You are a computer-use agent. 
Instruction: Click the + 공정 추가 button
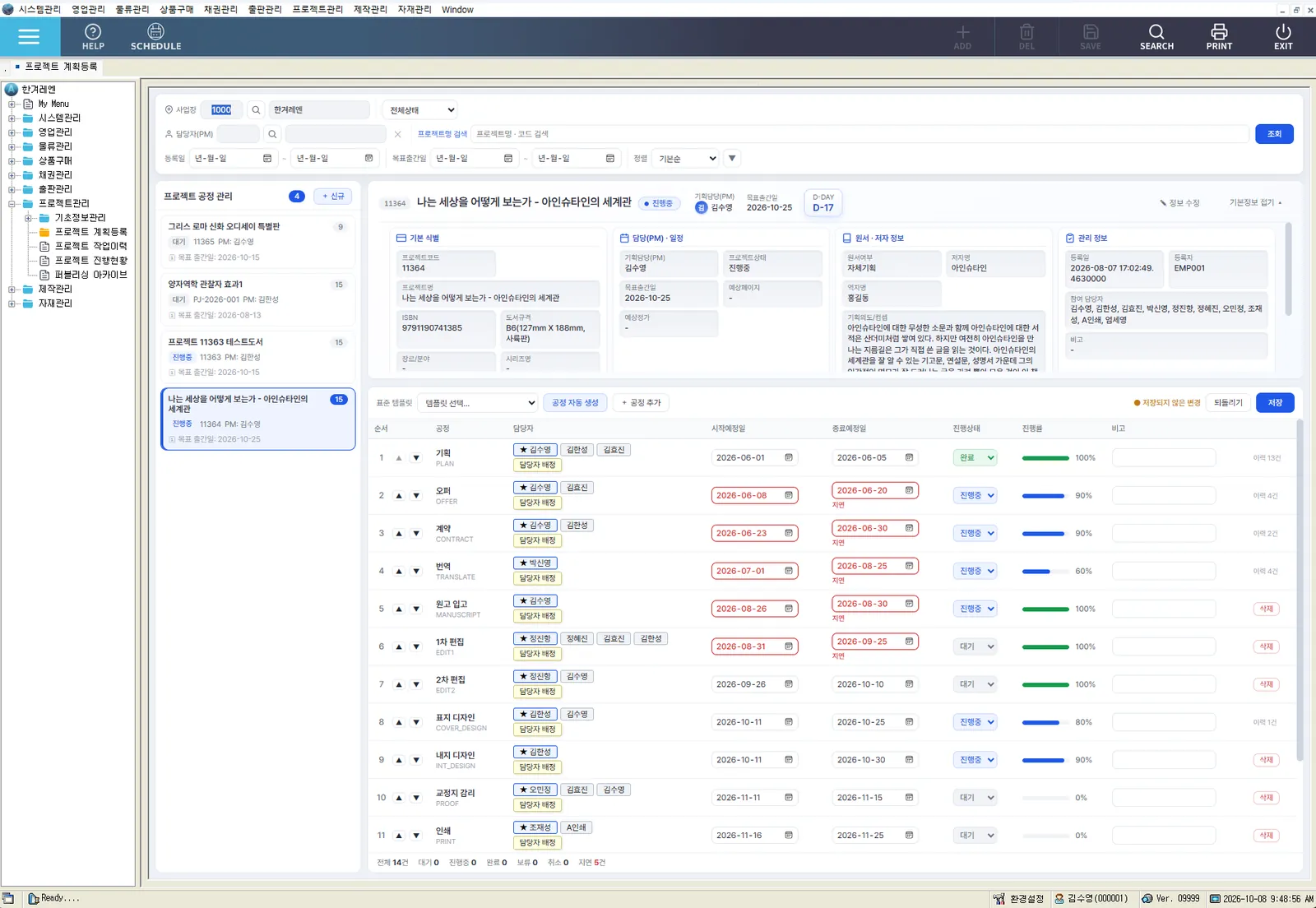pos(642,403)
